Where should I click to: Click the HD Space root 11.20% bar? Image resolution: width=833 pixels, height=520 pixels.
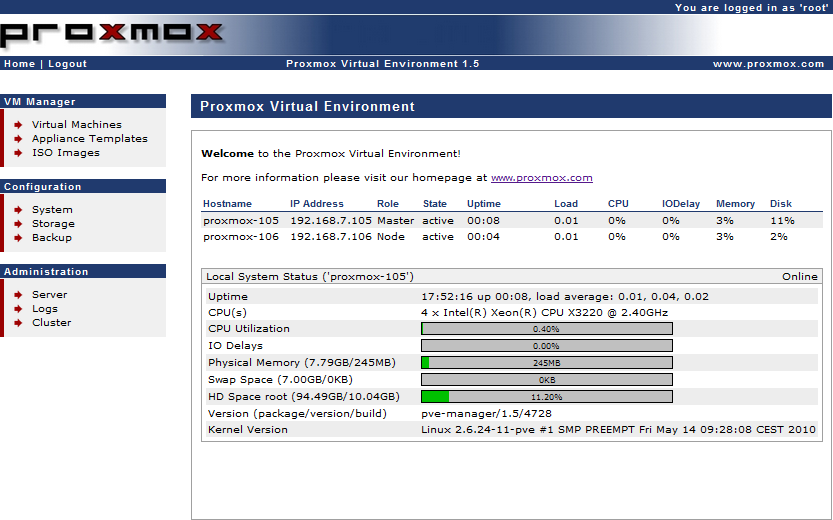pos(547,397)
